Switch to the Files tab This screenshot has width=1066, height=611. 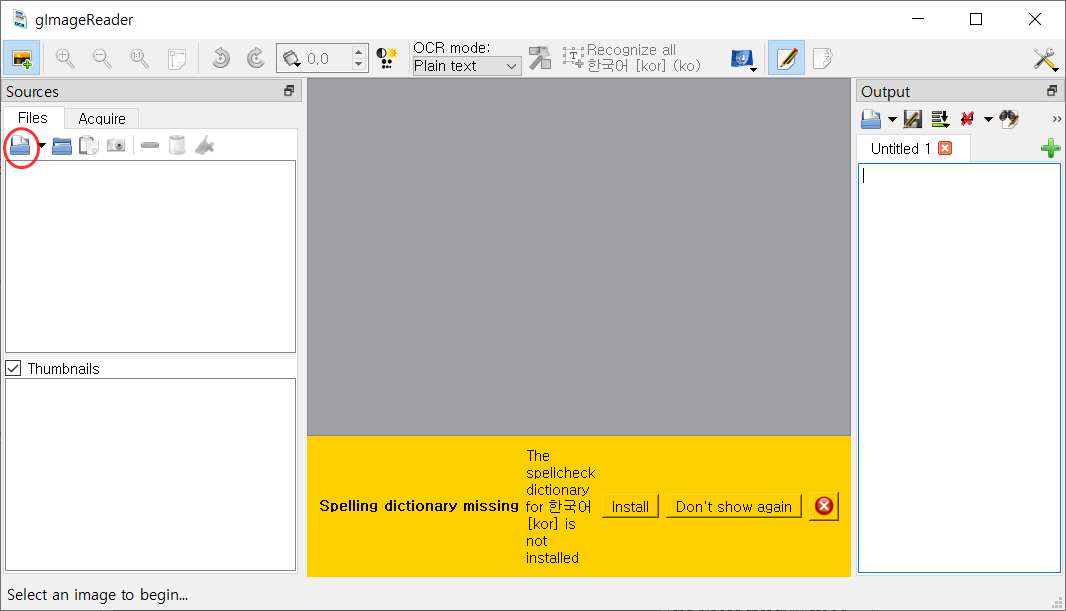pyautogui.click(x=33, y=118)
